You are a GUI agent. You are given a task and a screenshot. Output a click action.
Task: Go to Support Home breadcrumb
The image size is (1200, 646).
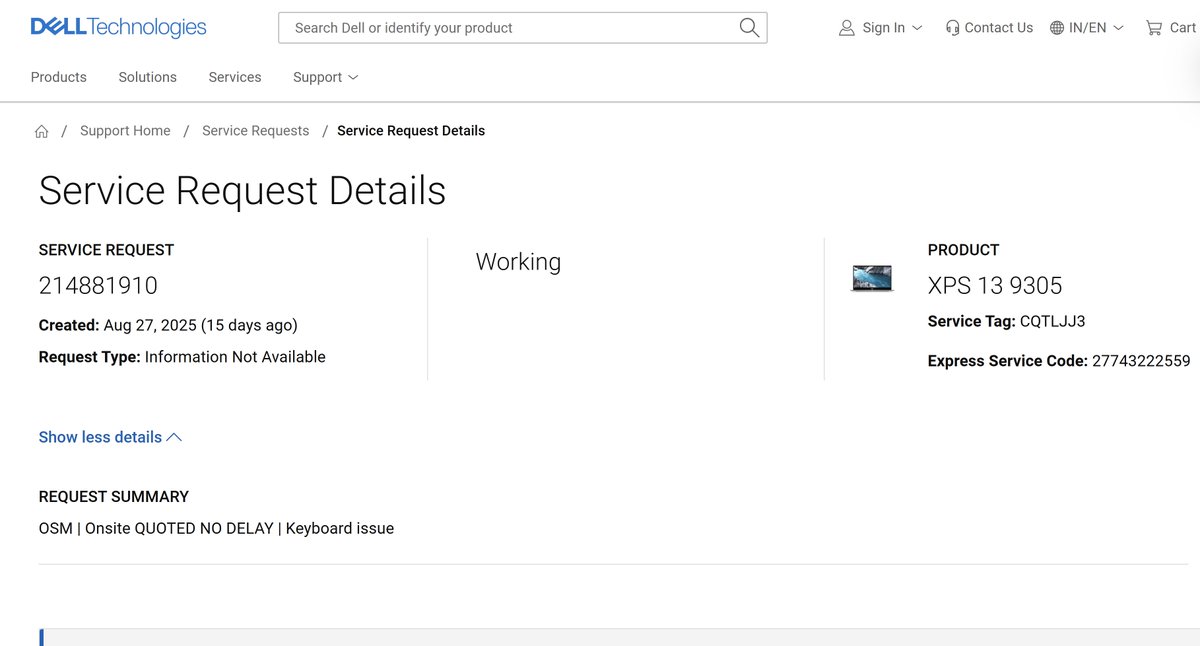(125, 131)
